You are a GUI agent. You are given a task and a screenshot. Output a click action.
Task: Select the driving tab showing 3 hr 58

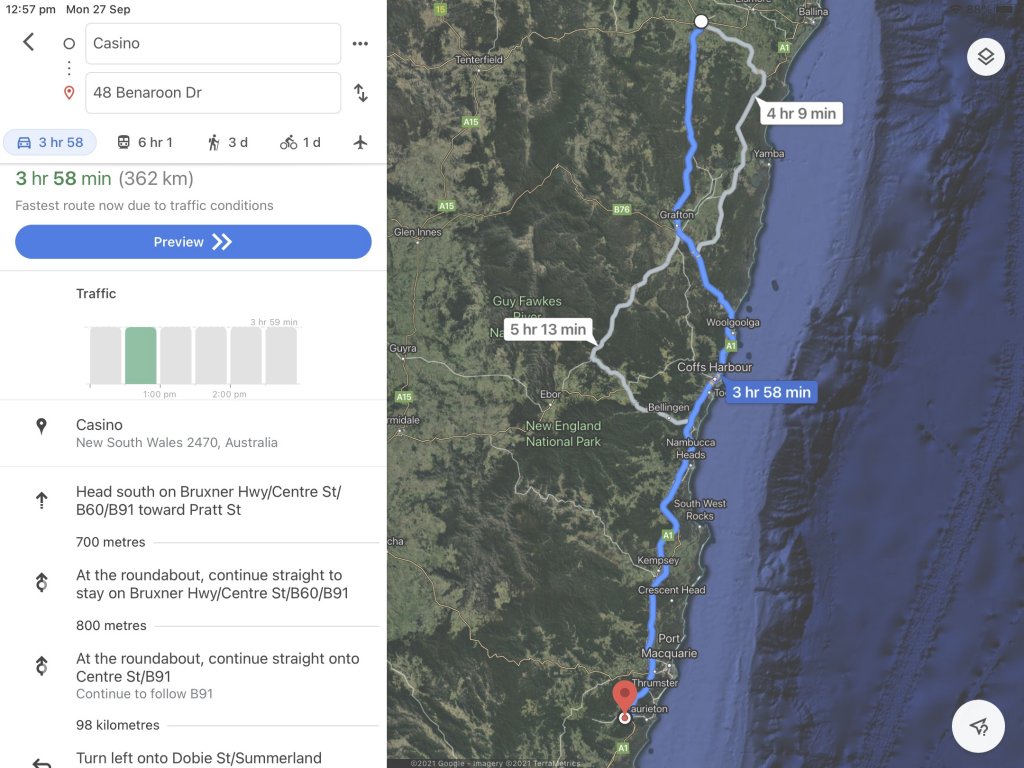(x=50, y=142)
